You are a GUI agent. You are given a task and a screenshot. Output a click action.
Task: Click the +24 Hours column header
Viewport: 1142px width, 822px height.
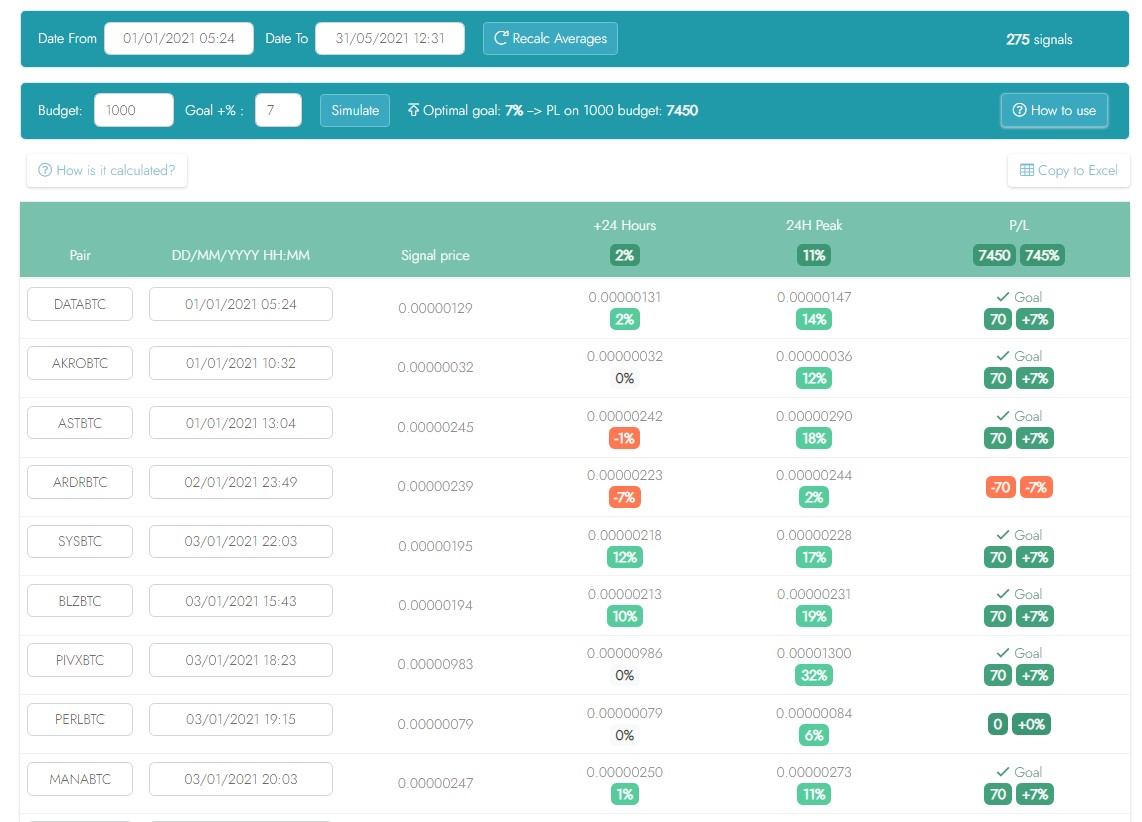pyautogui.click(x=625, y=226)
